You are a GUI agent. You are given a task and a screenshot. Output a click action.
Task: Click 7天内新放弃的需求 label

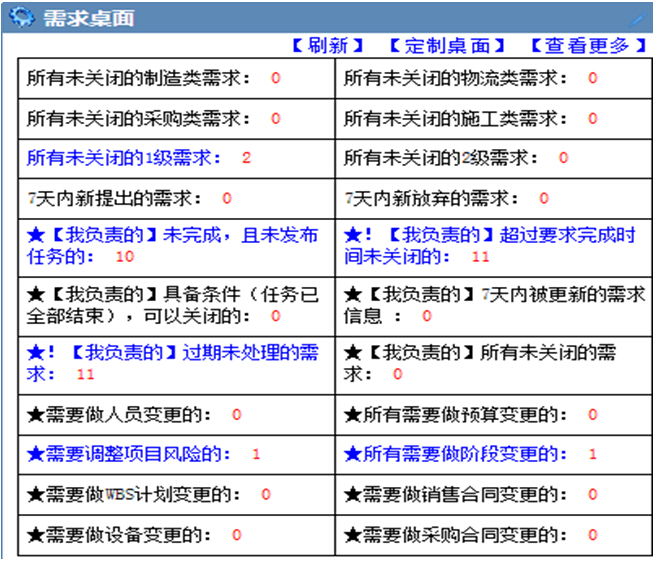point(431,198)
